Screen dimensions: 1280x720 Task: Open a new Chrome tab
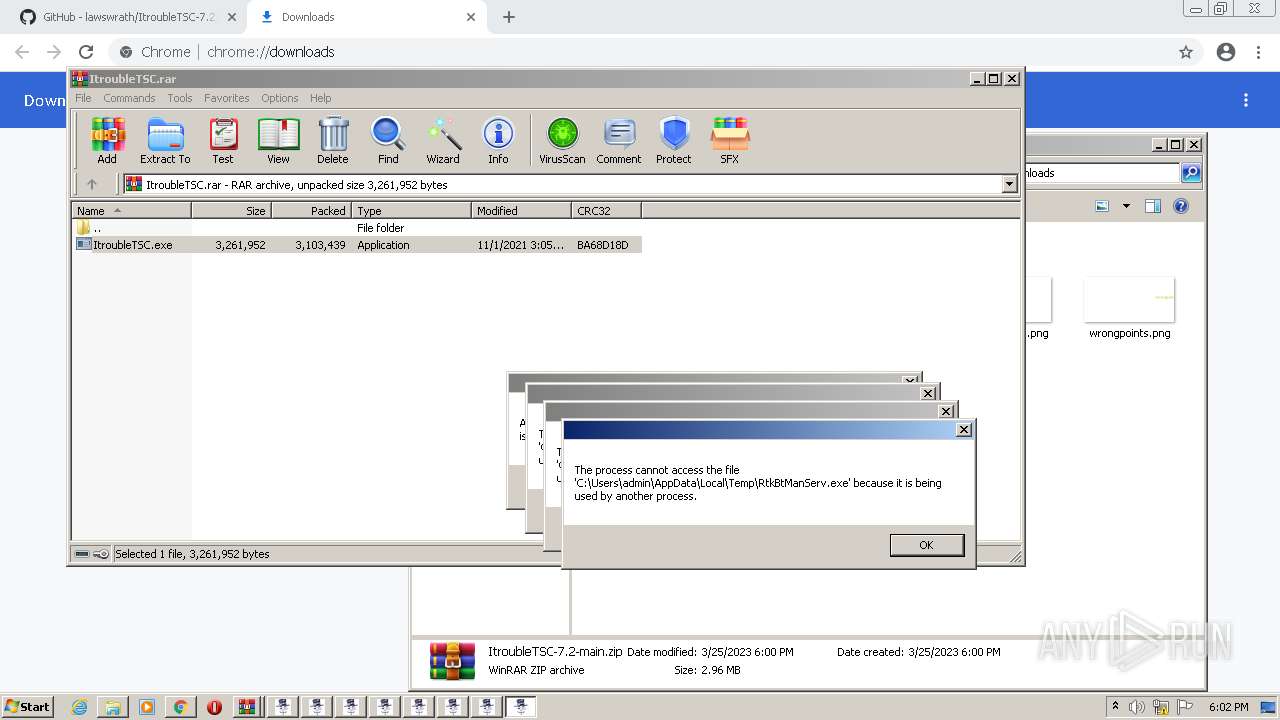508,17
